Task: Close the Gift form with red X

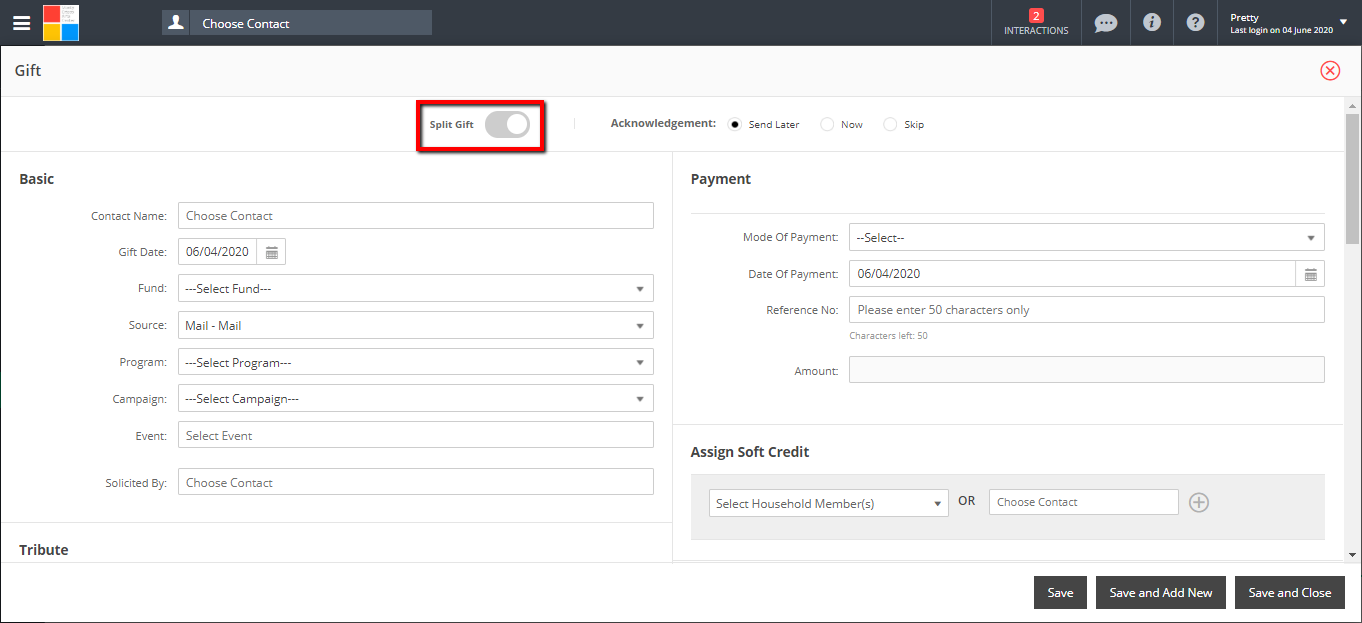Action: [1330, 70]
